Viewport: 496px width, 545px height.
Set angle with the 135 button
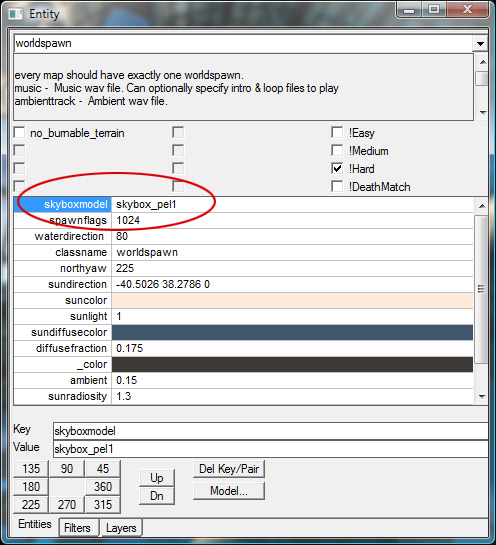pos(31,469)
